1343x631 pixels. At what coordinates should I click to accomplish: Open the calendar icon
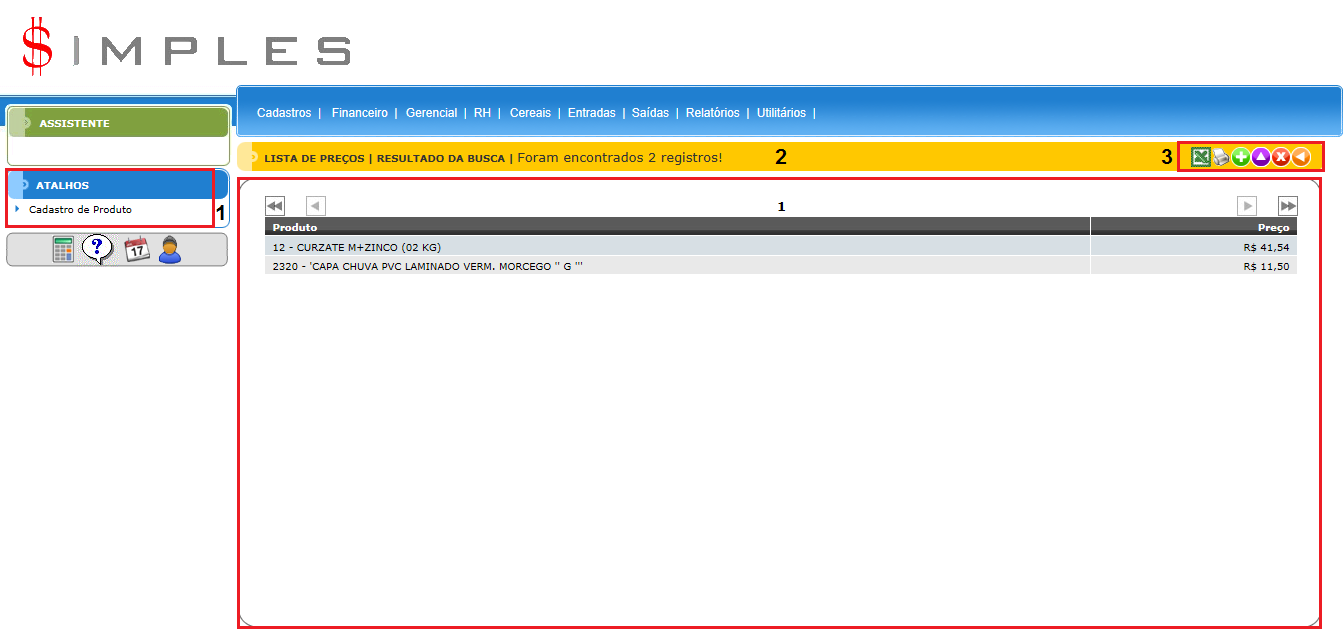point(136,250)
